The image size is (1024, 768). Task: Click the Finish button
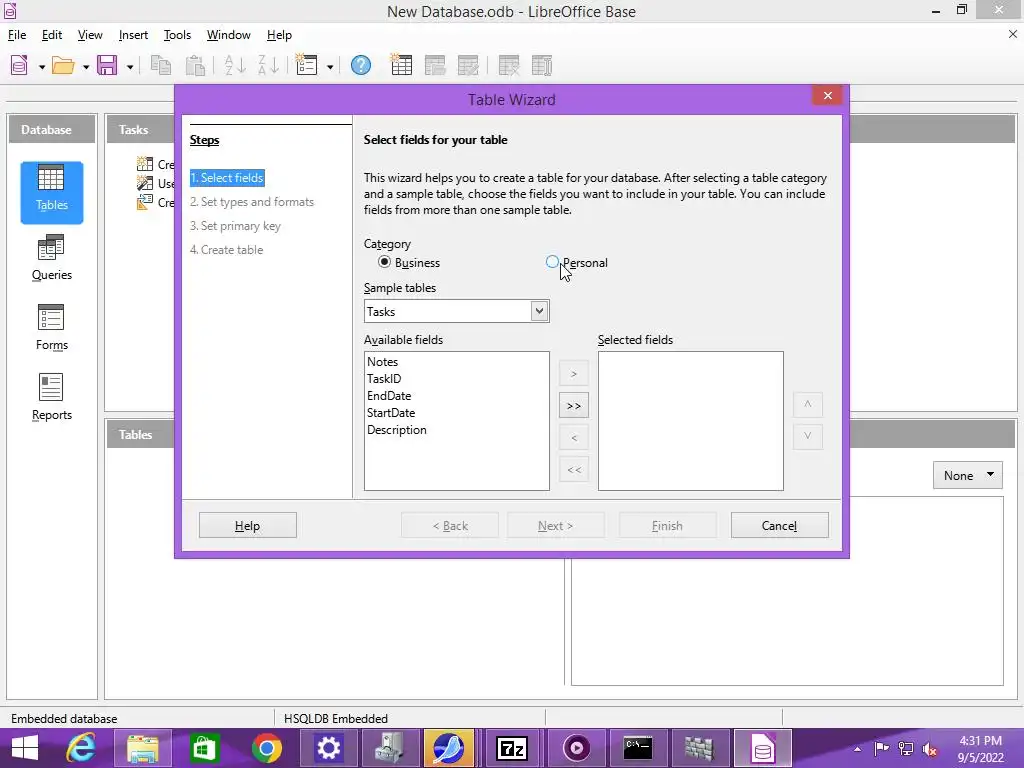[x=667, y=525]
